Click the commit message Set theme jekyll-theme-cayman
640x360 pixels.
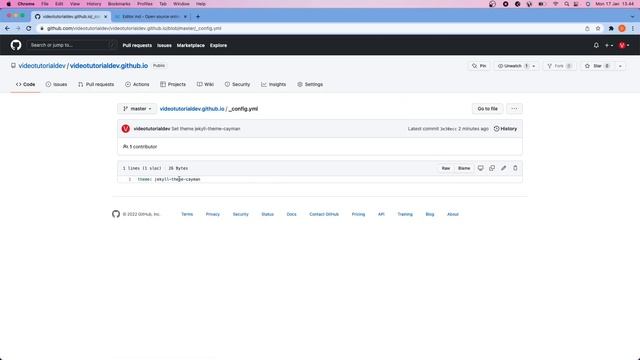206,129
